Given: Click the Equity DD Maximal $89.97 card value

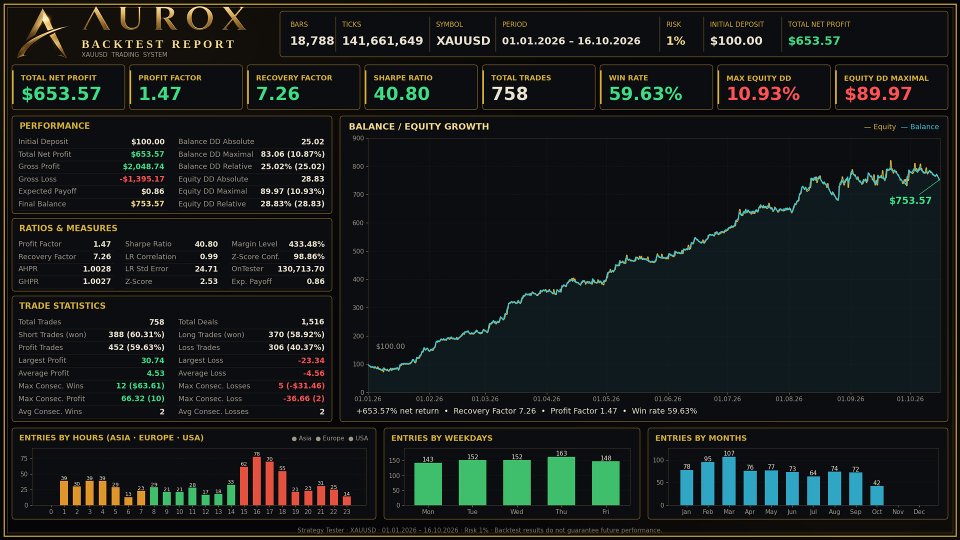Looking at the screenshot, I should pyautogui.click(x=878, y=94).
